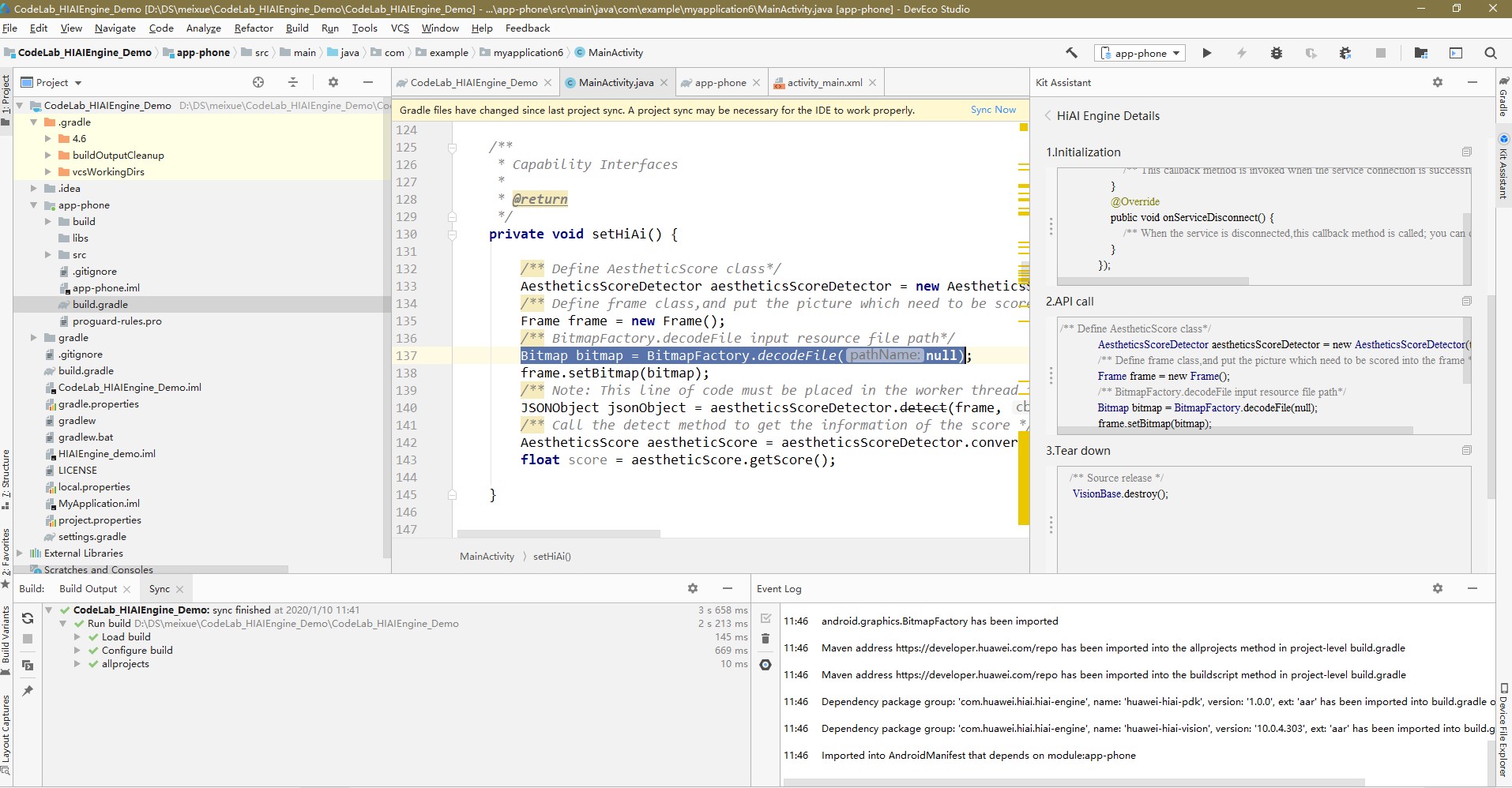Collapse the Run build node

(x=63, y=624)
